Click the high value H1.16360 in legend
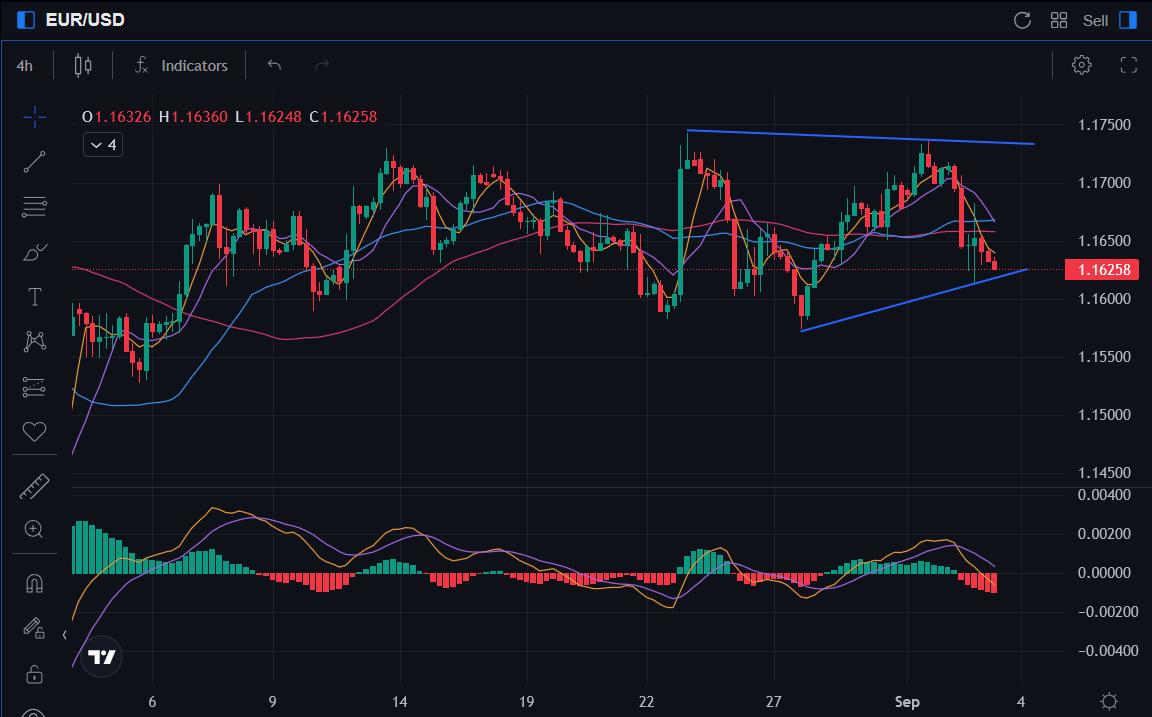Screen dimensions: 1152x717 tap(193, 117)
